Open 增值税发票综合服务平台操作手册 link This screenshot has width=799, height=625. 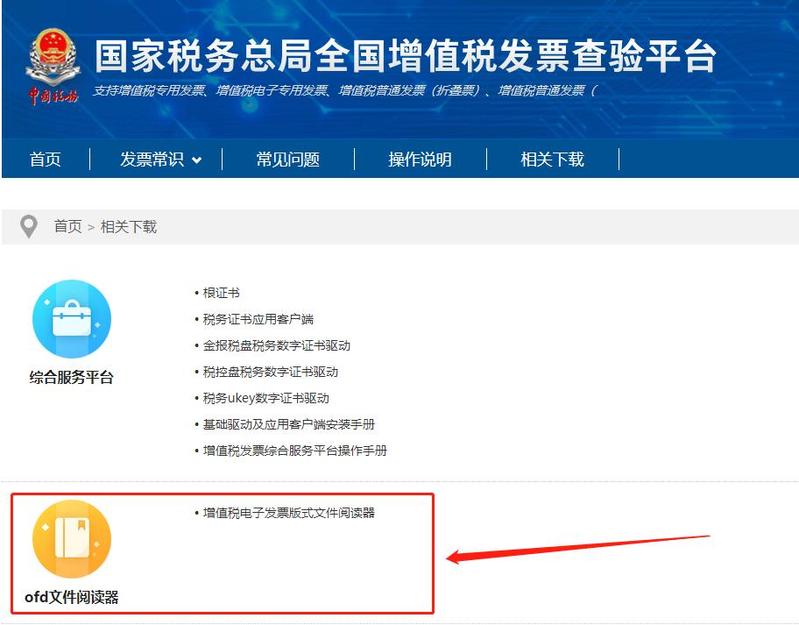[x=295, y=451]
